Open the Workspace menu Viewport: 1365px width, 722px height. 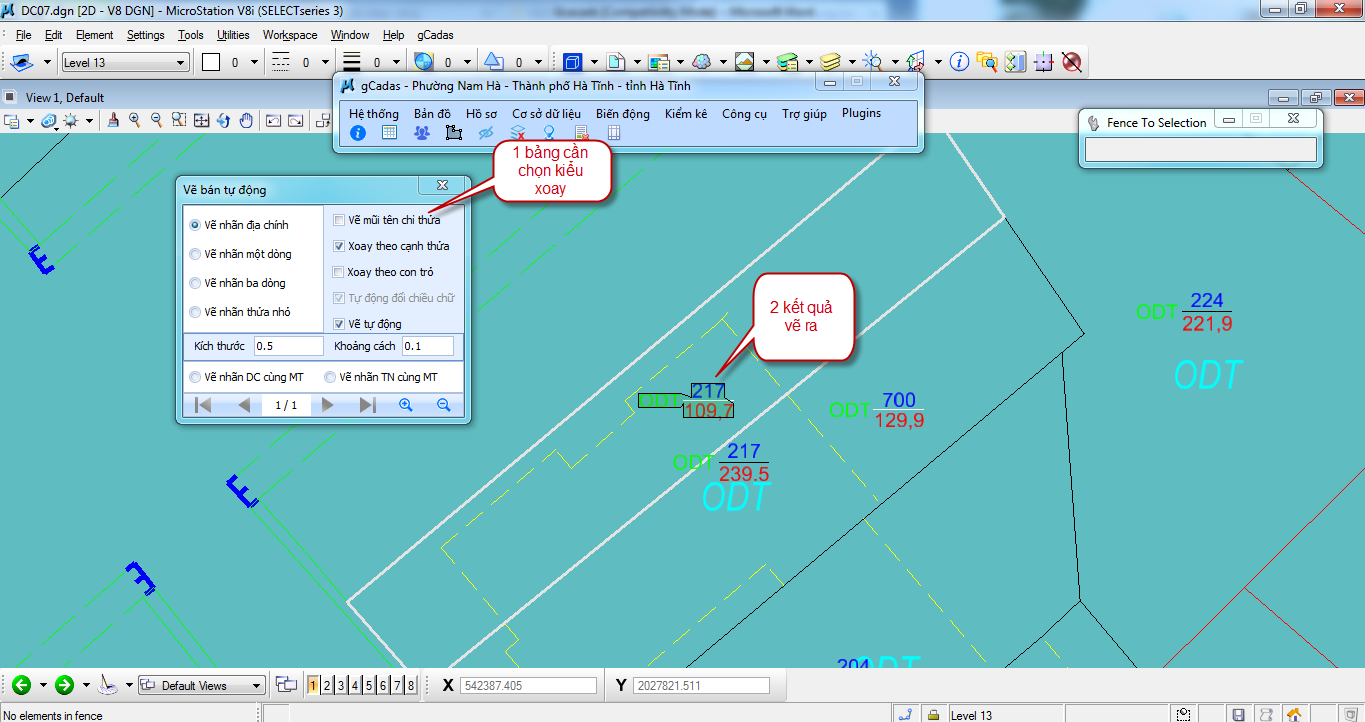[290, 35]
